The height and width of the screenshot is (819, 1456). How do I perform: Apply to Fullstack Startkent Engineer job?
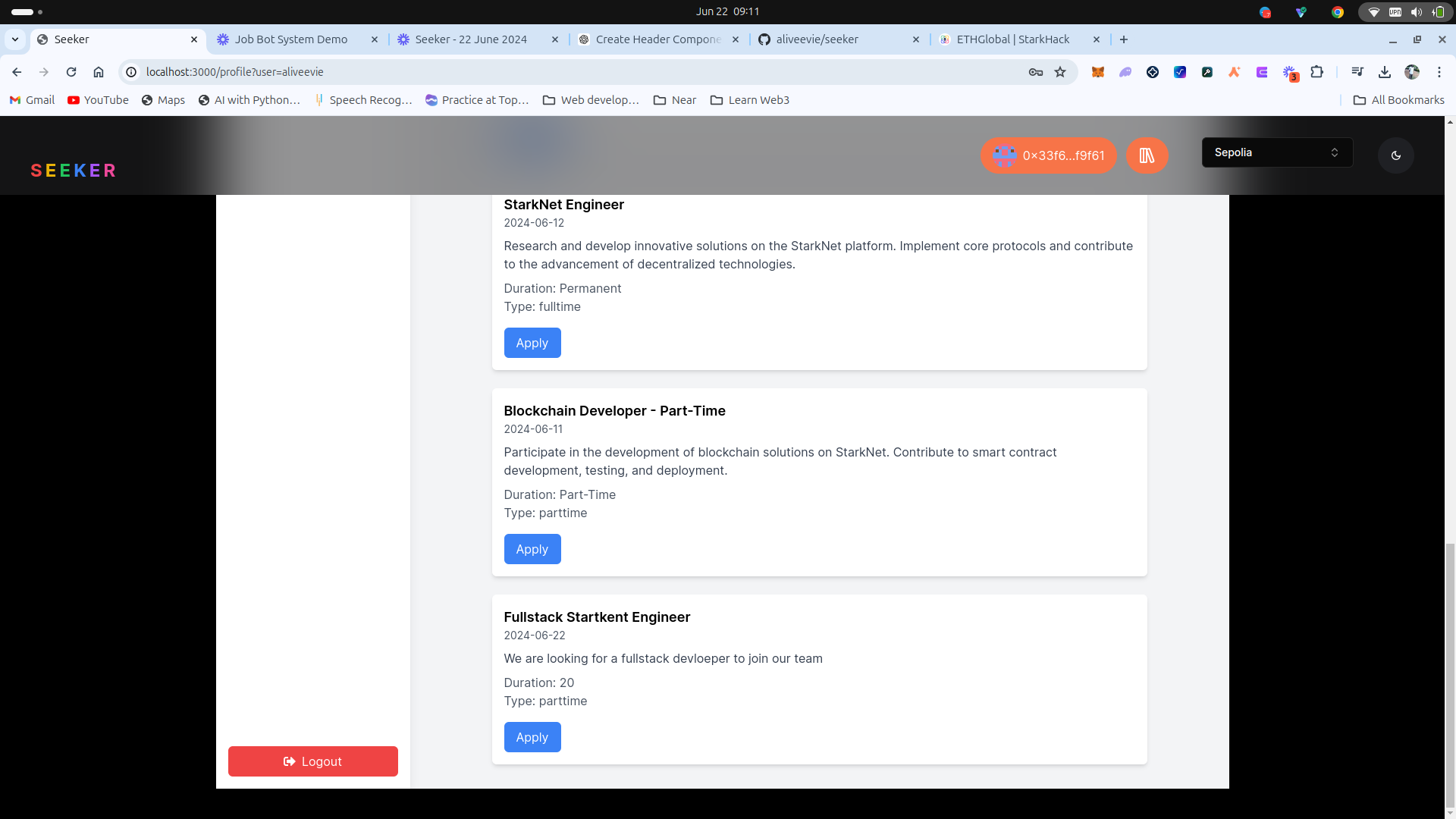click(532, 737)
